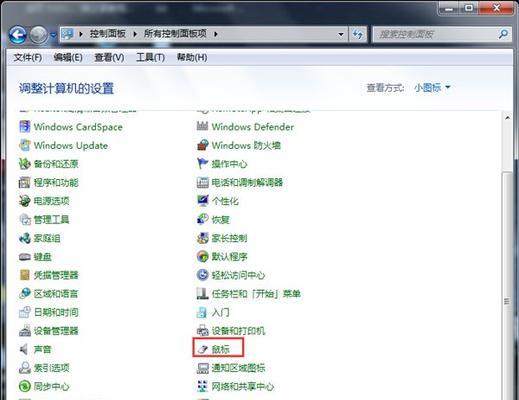Open the 鼠标 mouse settings link
The height and width of the screenshot is (400, 519).
221,349
